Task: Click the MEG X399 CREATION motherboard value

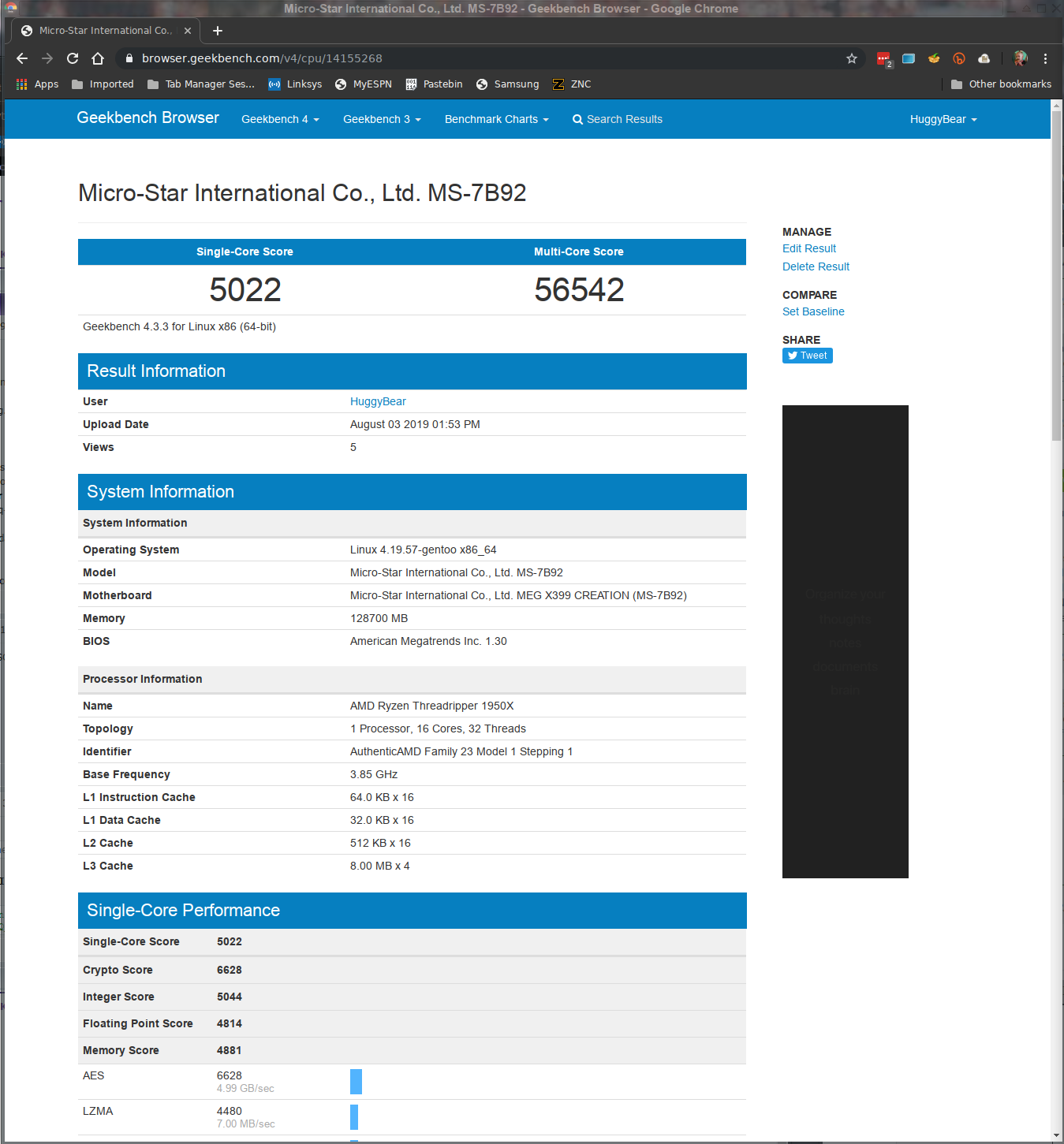Action: click(x=518, y=595)
